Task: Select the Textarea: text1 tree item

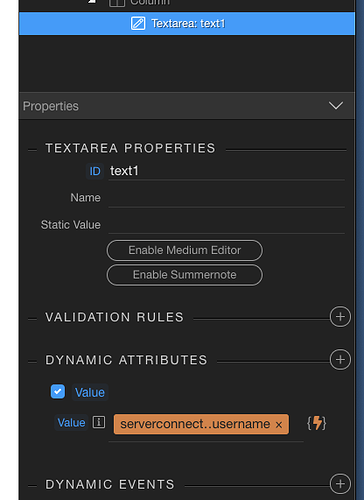Action: pyautogui.click(x=187, y=24)
